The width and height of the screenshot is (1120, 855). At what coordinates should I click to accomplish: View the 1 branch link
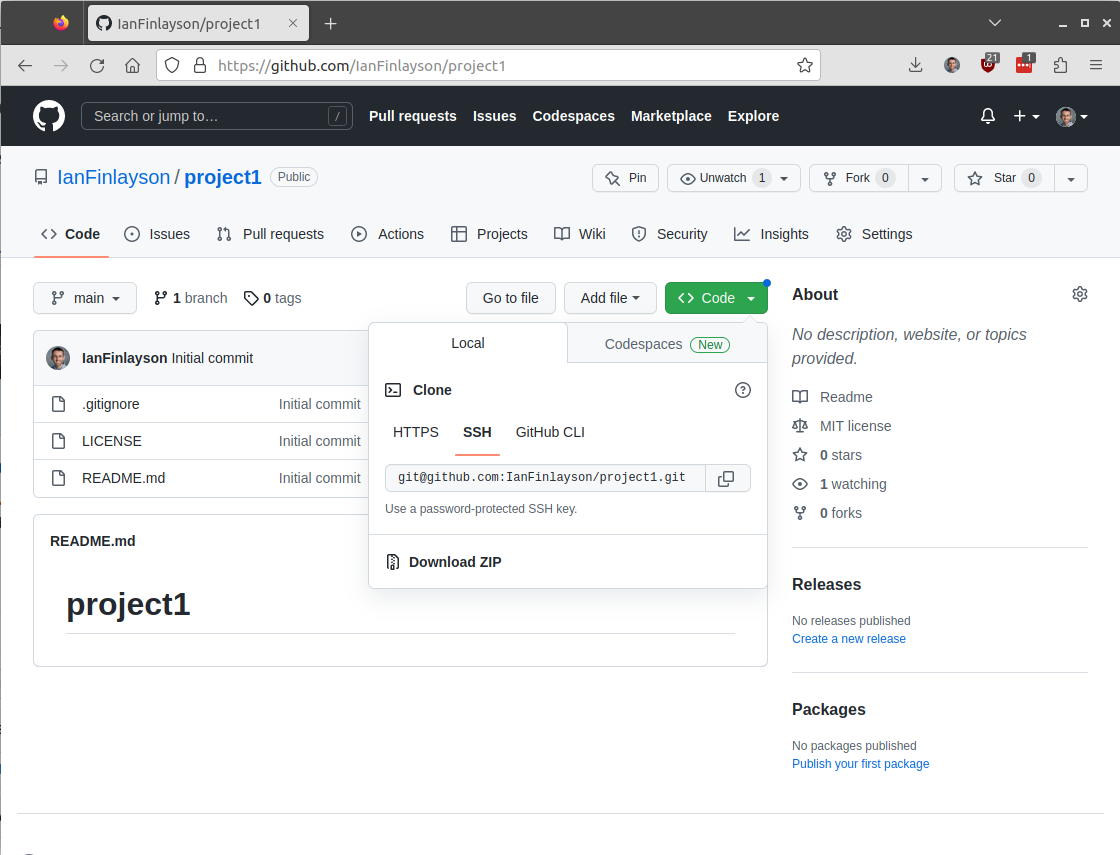coord(191,298)
